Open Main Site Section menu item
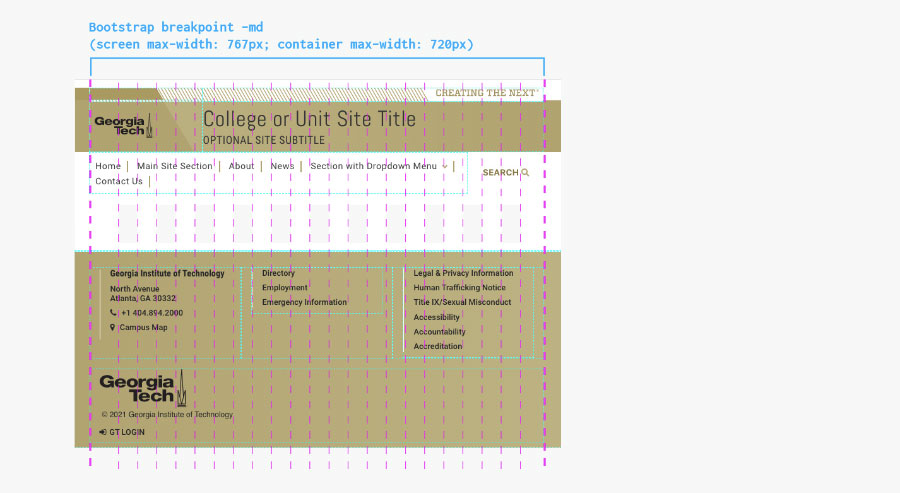This screenshot has width=900, height=493. coord(174,166)
